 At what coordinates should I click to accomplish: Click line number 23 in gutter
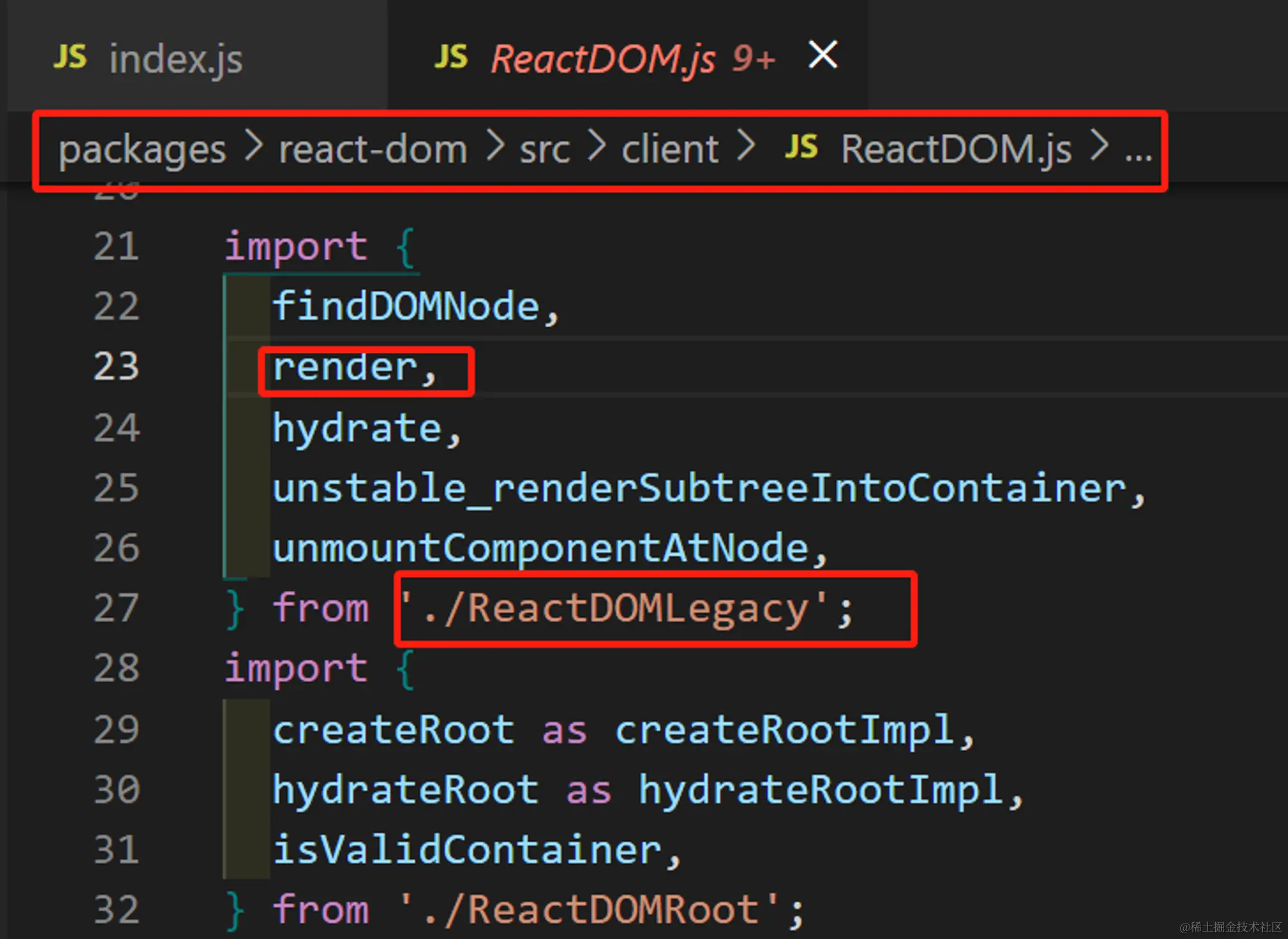point(116,367)
